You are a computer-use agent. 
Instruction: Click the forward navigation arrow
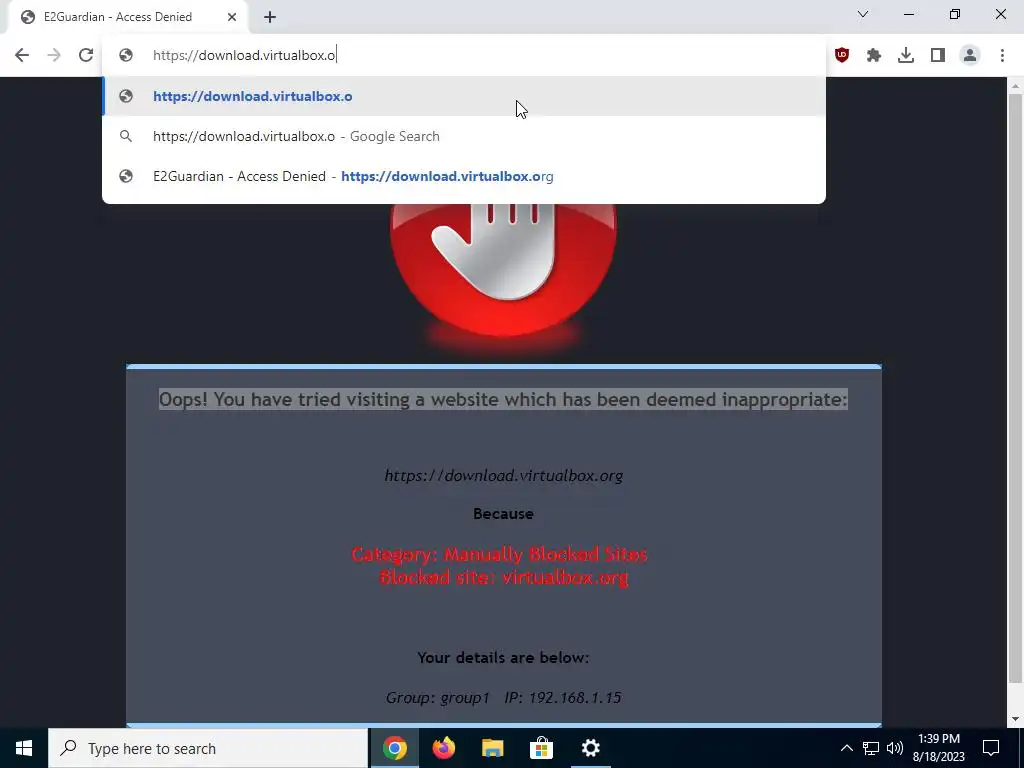[x=54, y=56]
